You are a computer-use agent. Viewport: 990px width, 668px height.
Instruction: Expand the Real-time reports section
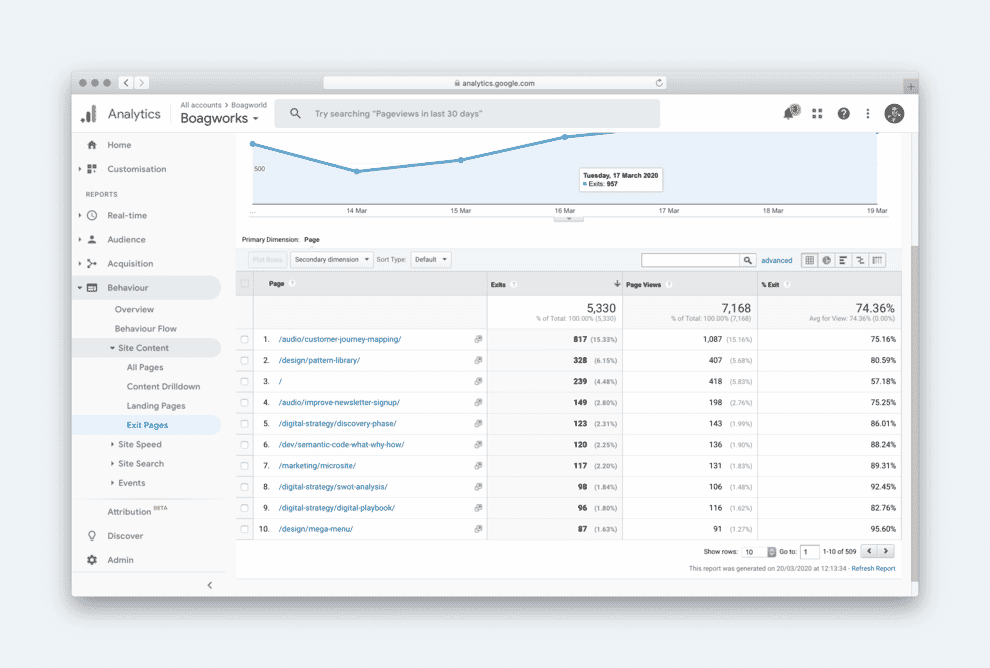coord(80,215)
